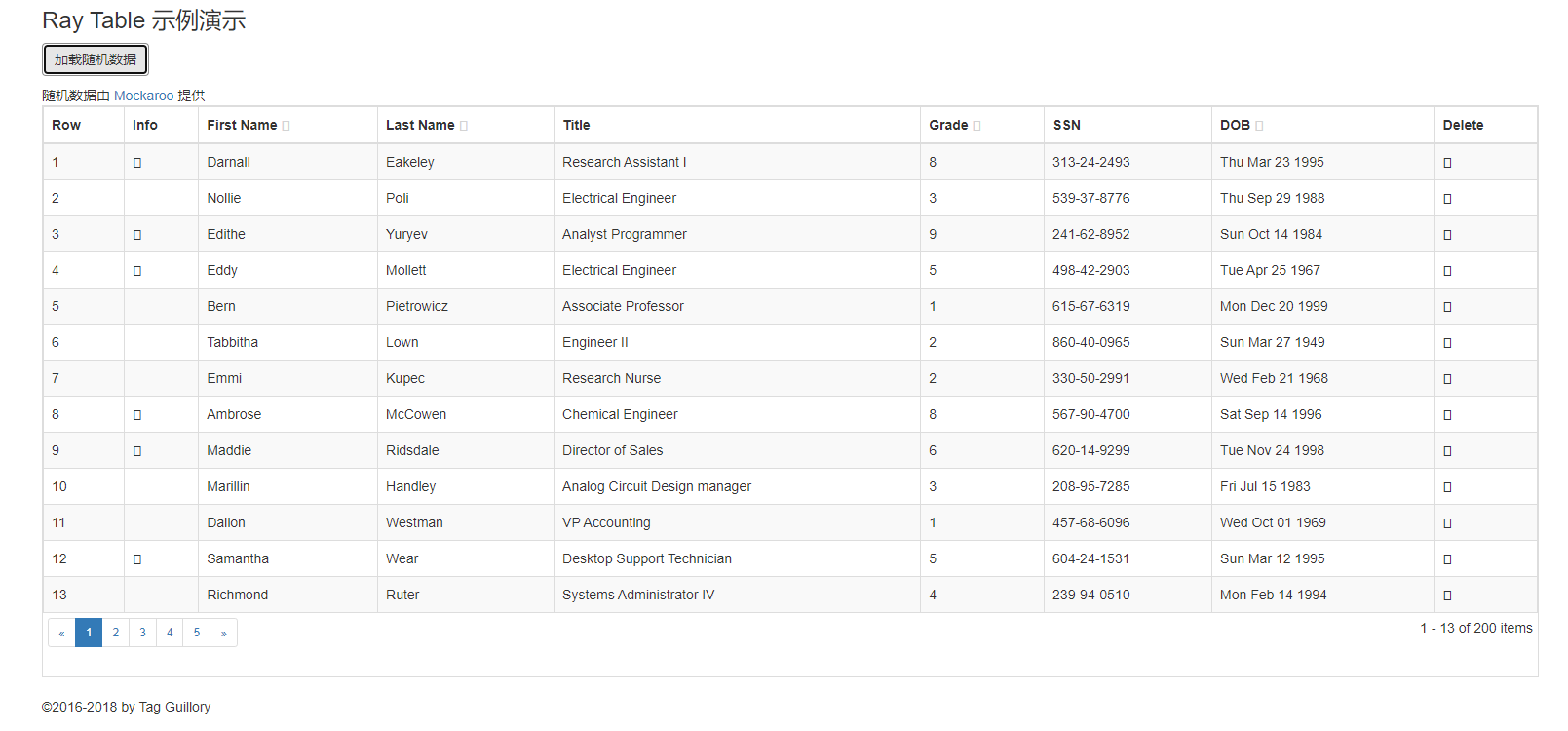This screenshot has height=731, width=1568.
Task: Click the '1 - 13 of 200 items' counter
Action: click(1475, 628)
